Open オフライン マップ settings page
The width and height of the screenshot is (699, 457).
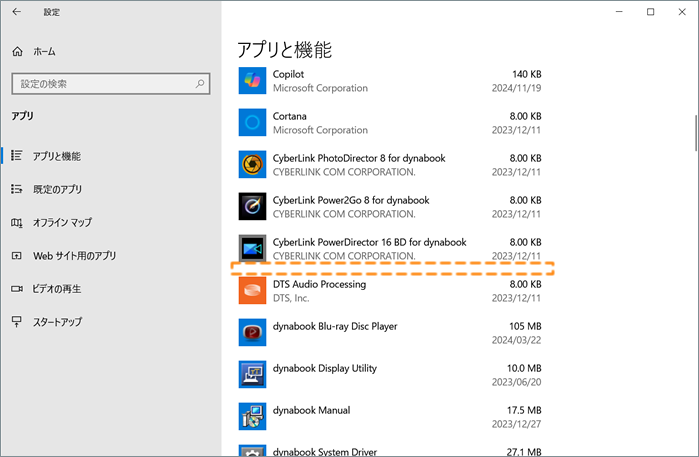pyautogui.click(x=62, y=222)
